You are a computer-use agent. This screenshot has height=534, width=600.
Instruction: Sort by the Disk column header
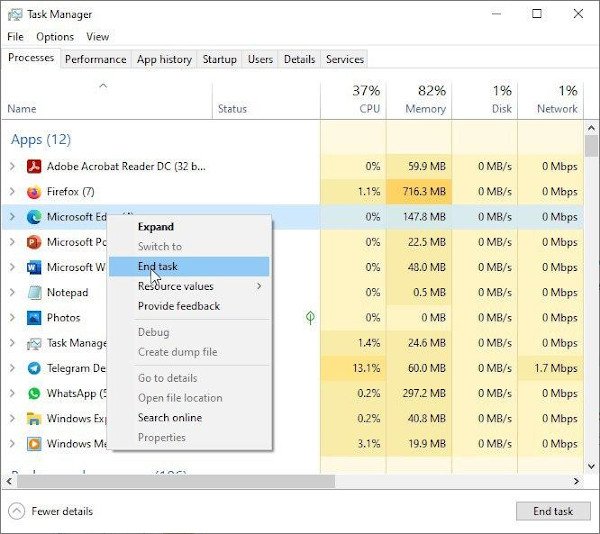click(485, 100)
